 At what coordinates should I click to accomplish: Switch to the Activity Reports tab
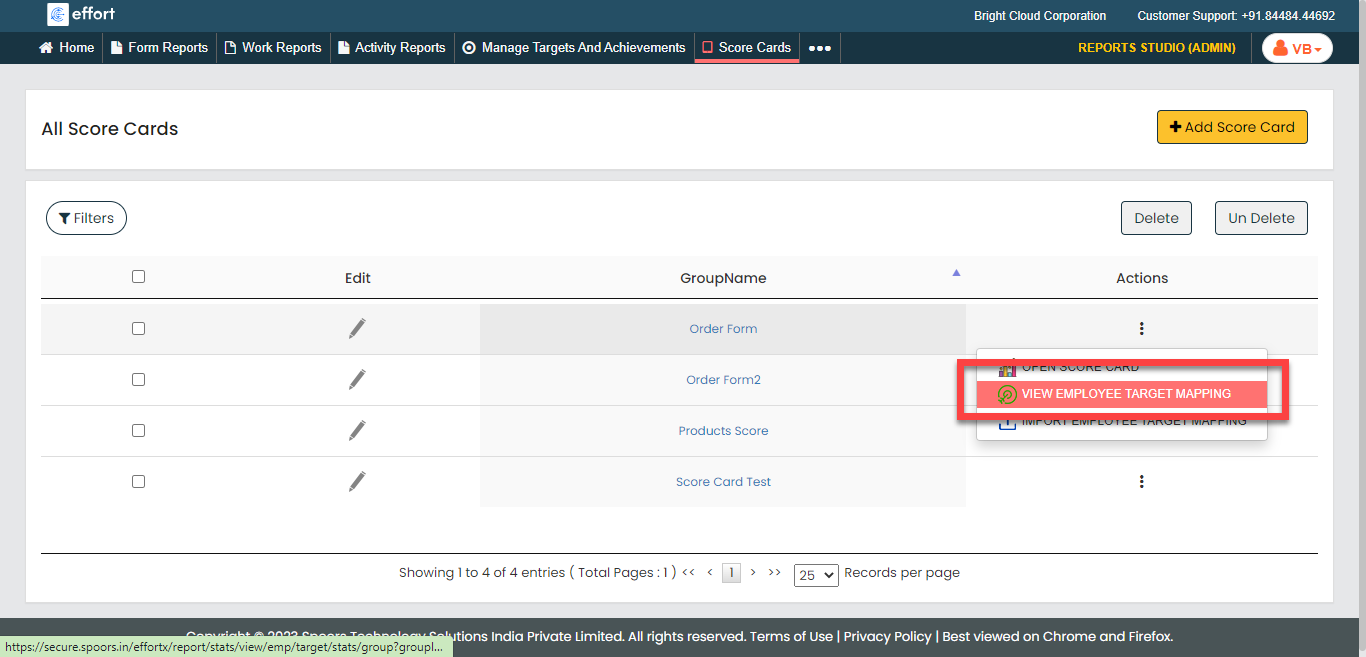pos(392,47)
